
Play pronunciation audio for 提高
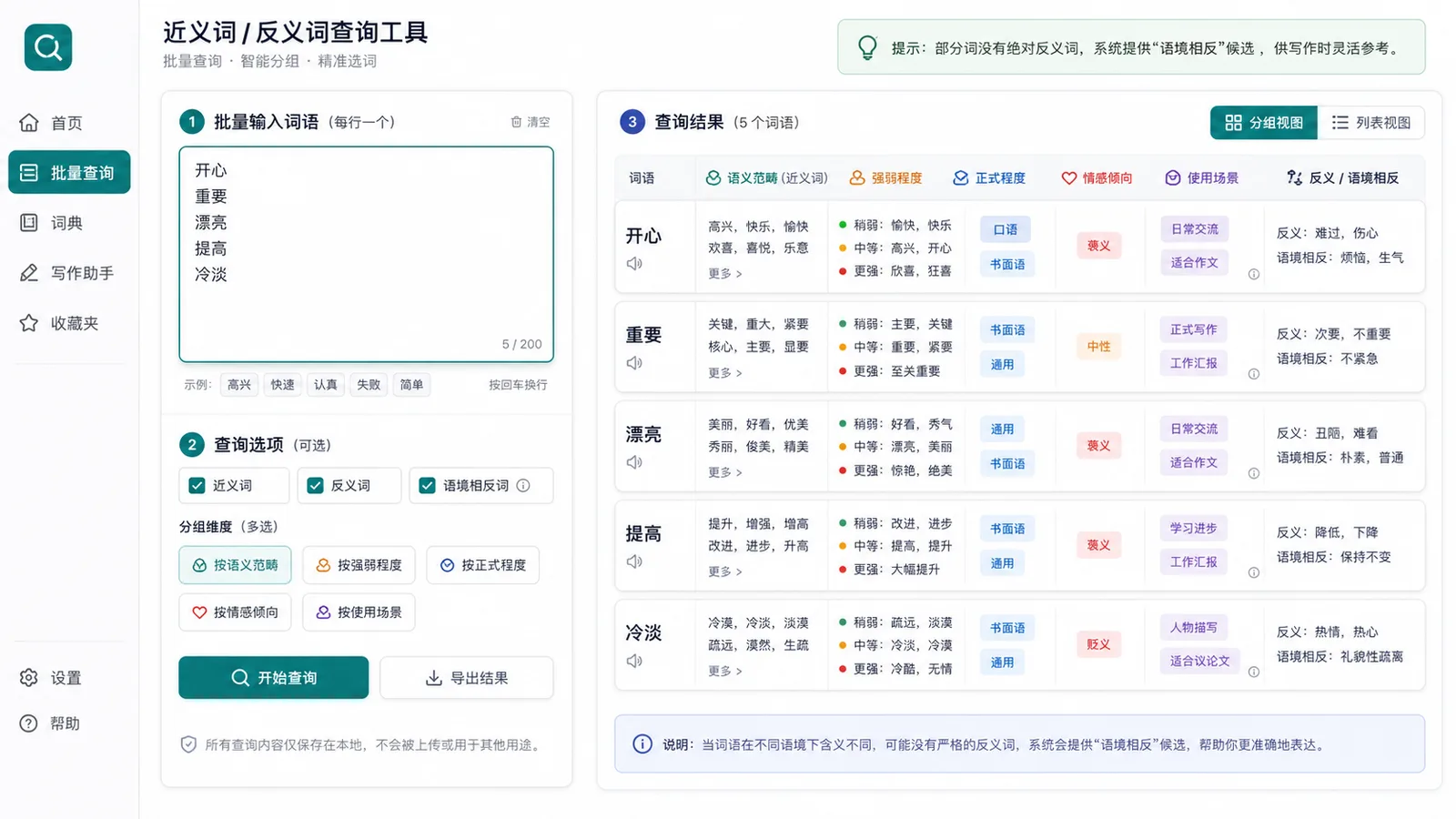(x=634, y=561)
